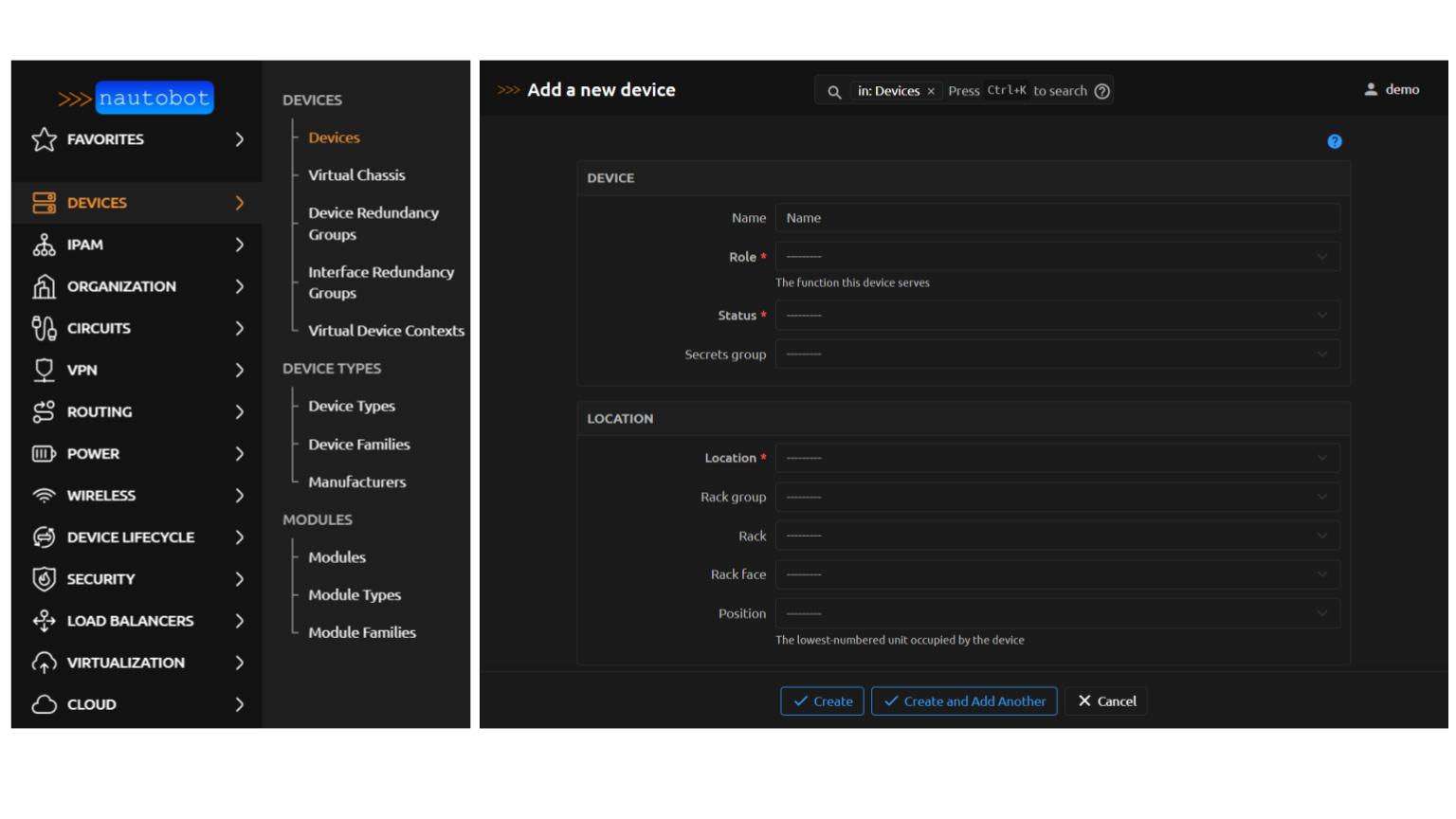Click the Favorites star icon
This screenshot has height=819, width=1456.
coord(44,139)
